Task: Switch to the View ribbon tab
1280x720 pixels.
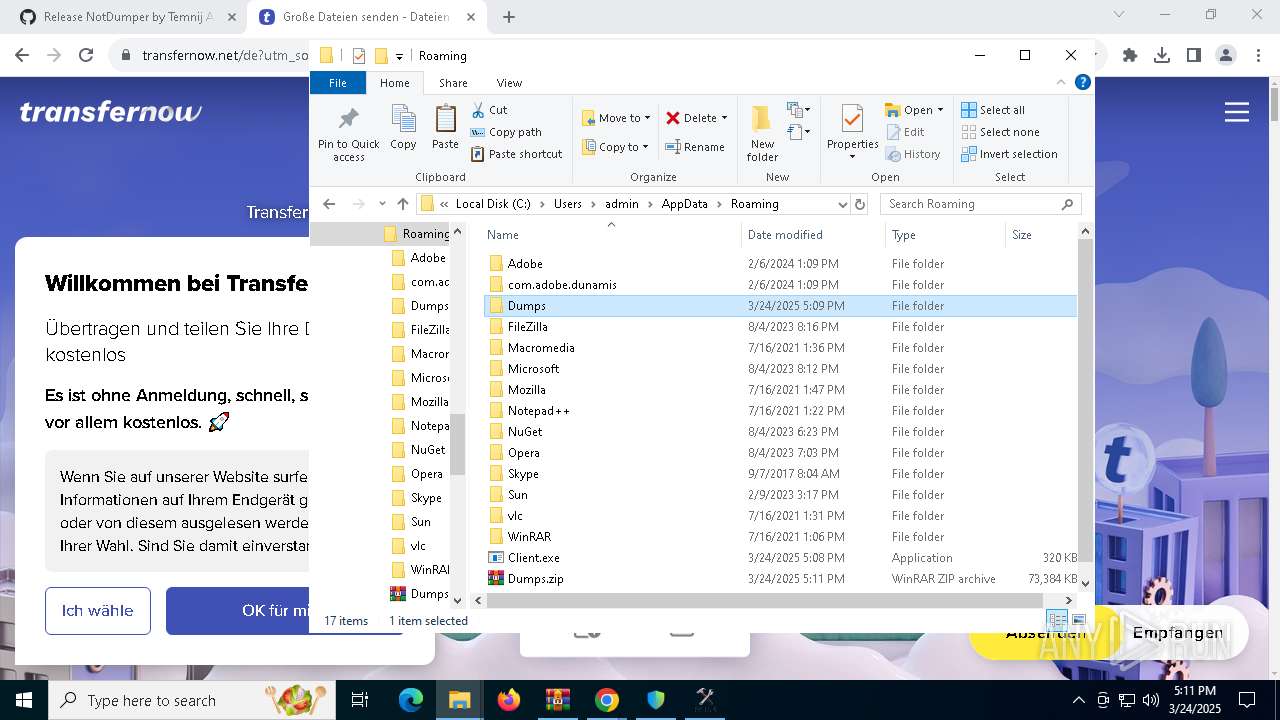Action: coord(509,83)
